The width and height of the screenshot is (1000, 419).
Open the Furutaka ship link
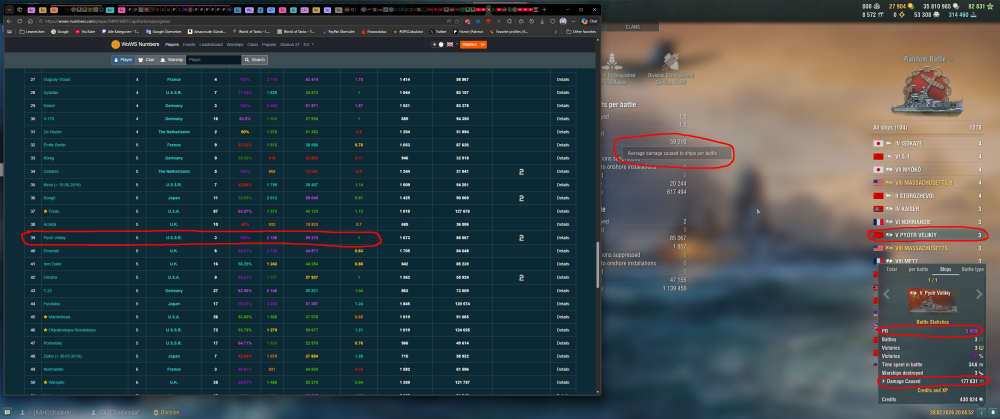coord(51,304)
